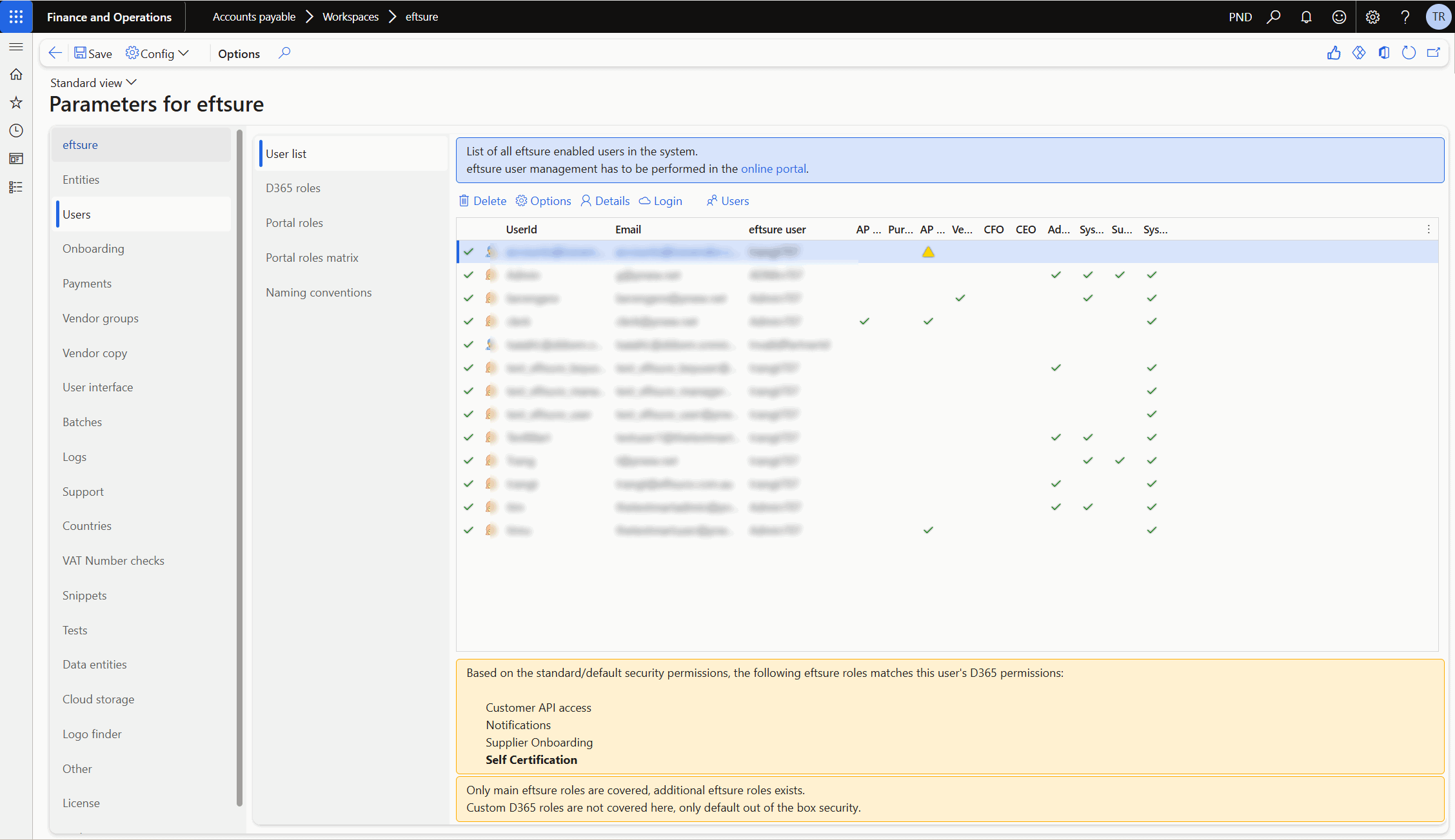
Task: Open the TR user profile avatar
Action: coord(1438,17)
